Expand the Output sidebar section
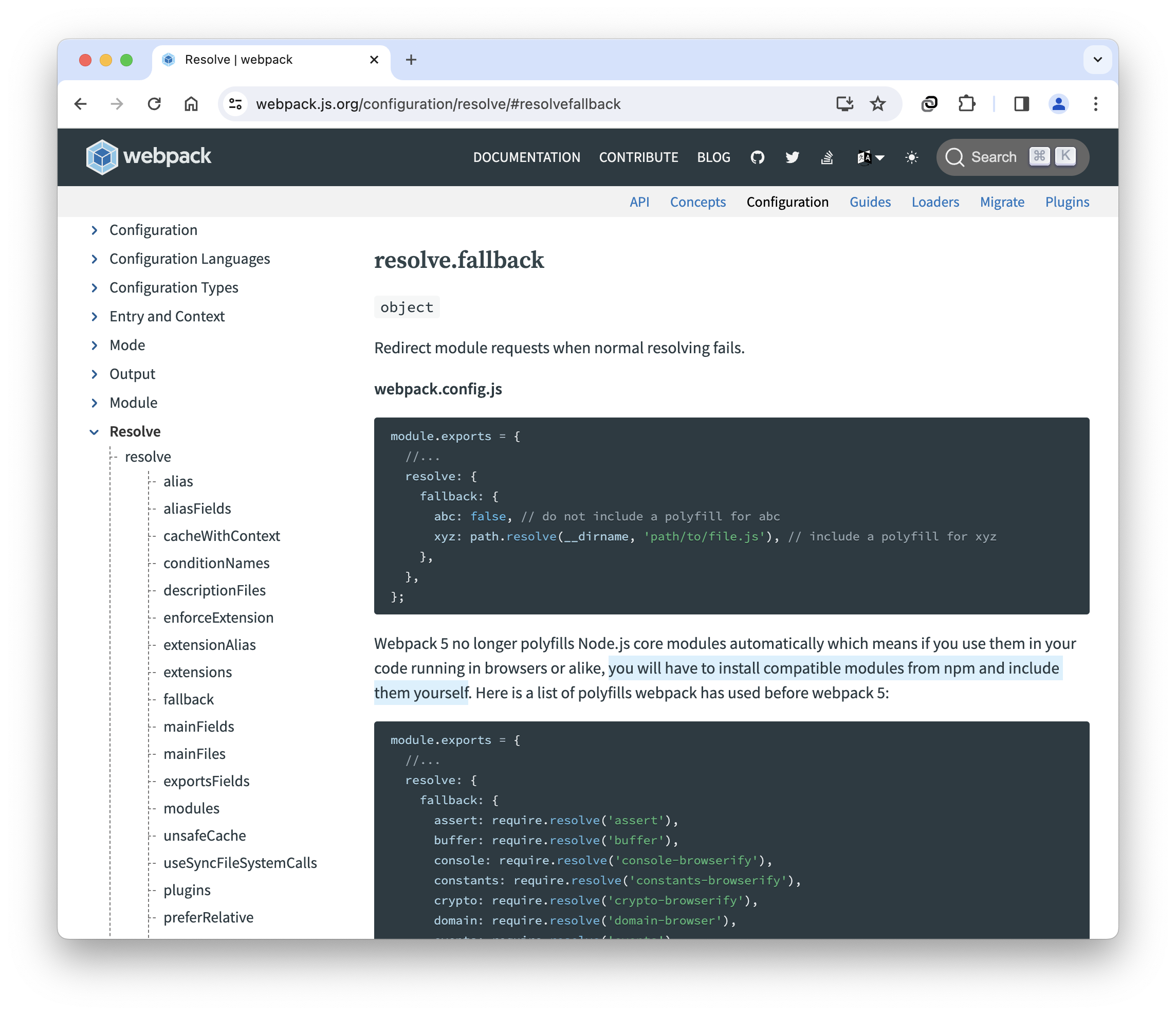1176x1015 pixels. point(94,374)
